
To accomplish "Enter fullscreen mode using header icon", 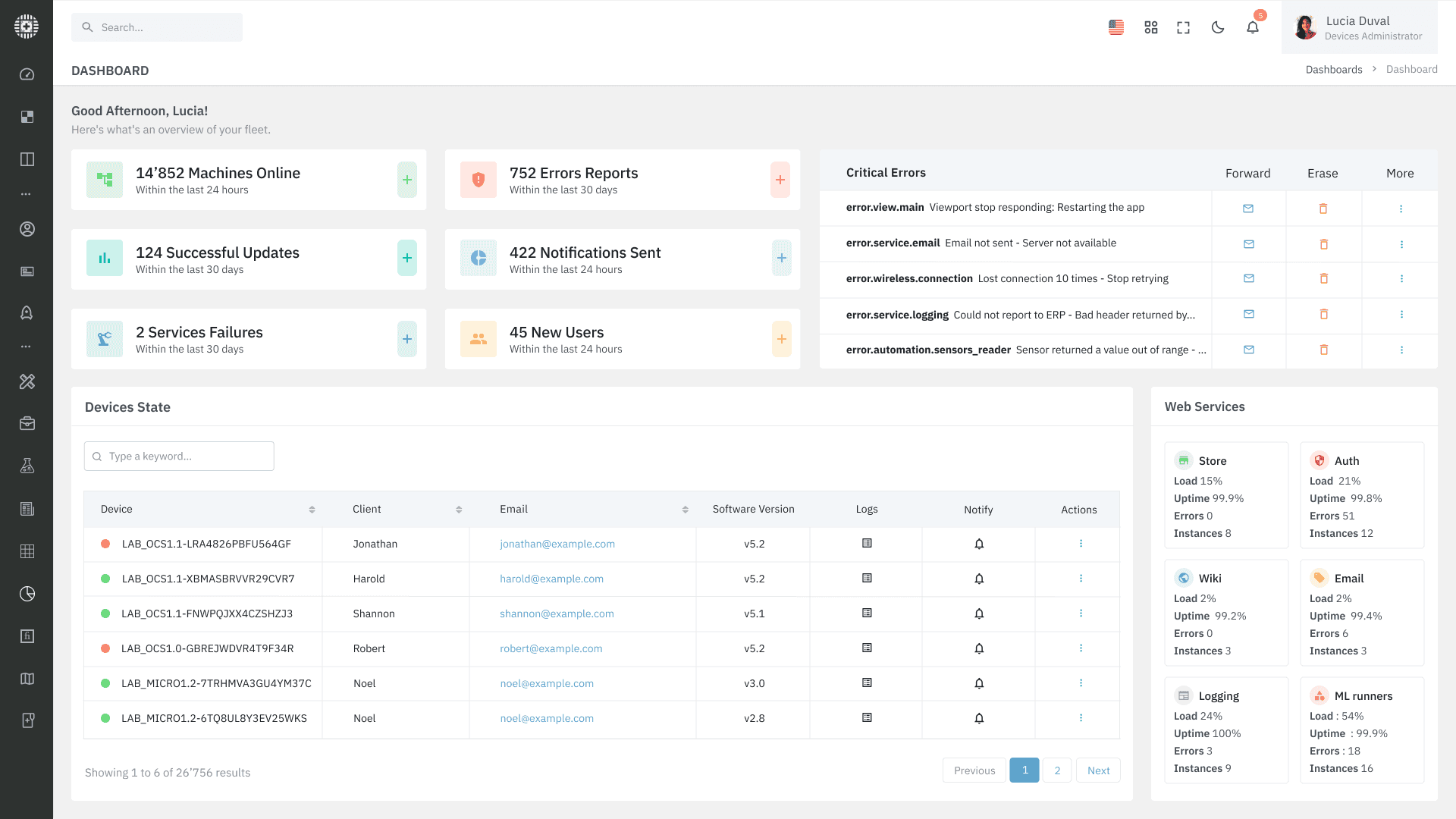I will pyautogui.click(x=1183, y=27).
